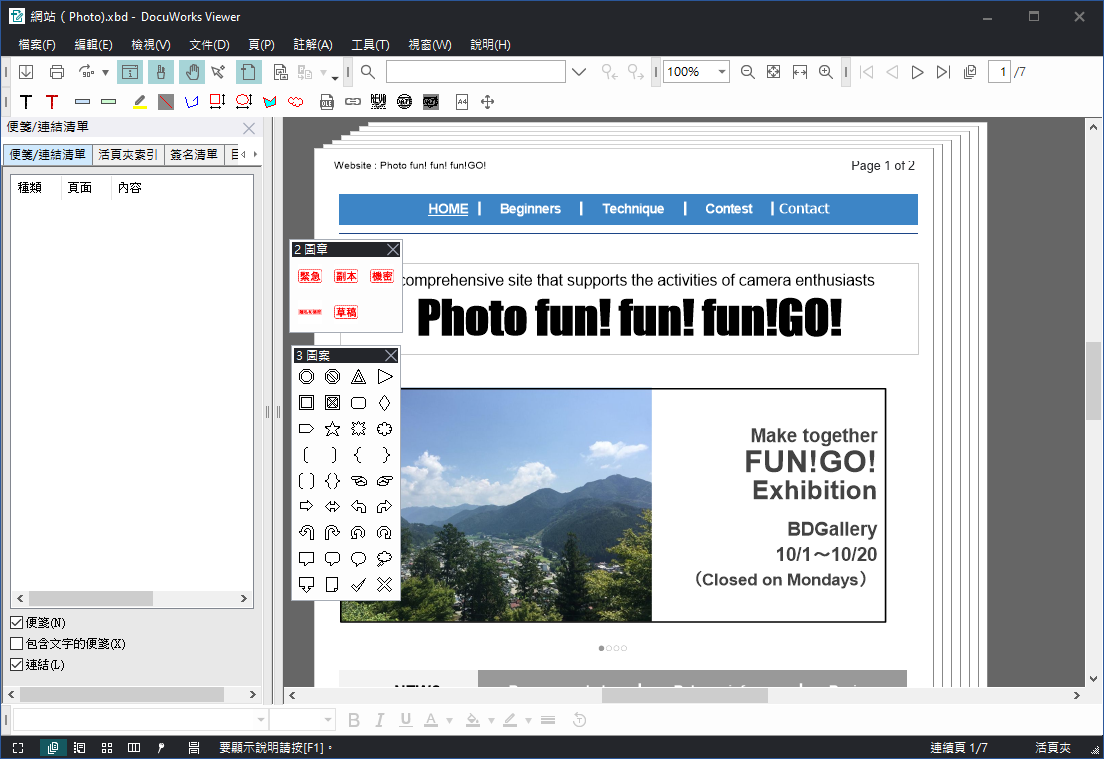Select the black text annotation tool
This screenshot has width=1104, height=759.
[26, 102]
